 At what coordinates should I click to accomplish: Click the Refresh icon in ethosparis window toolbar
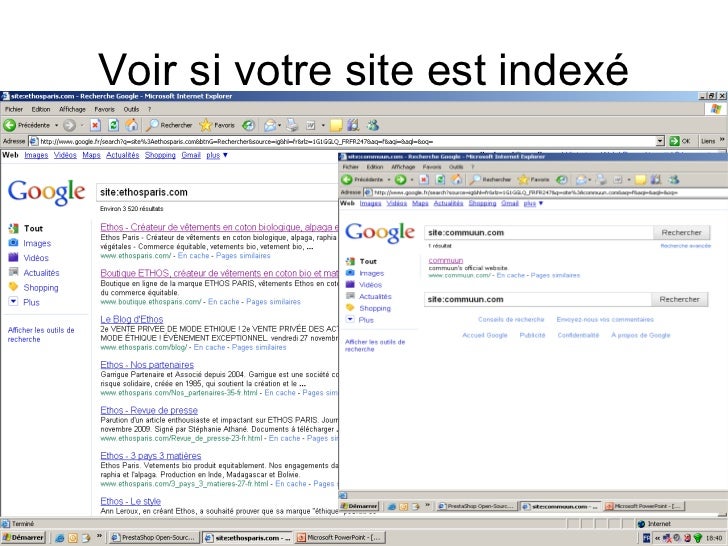click(113, 125)
